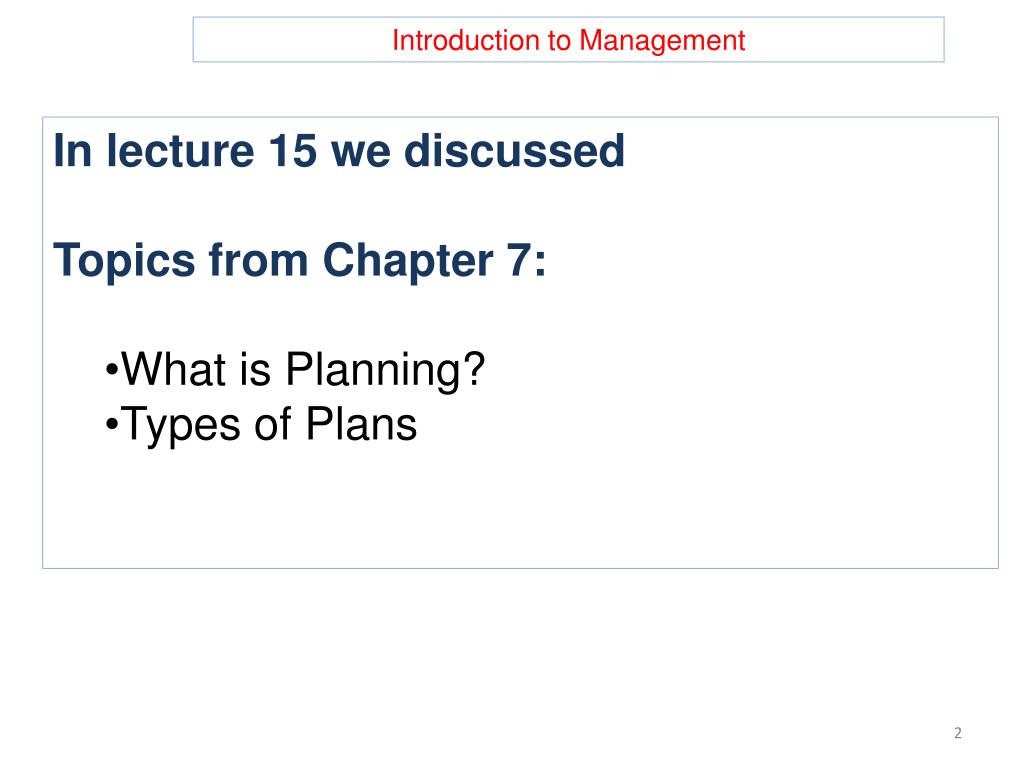Click the word 'Topics' in the subheading
Screen dimensions: 1024x768
tap(124, 261)
